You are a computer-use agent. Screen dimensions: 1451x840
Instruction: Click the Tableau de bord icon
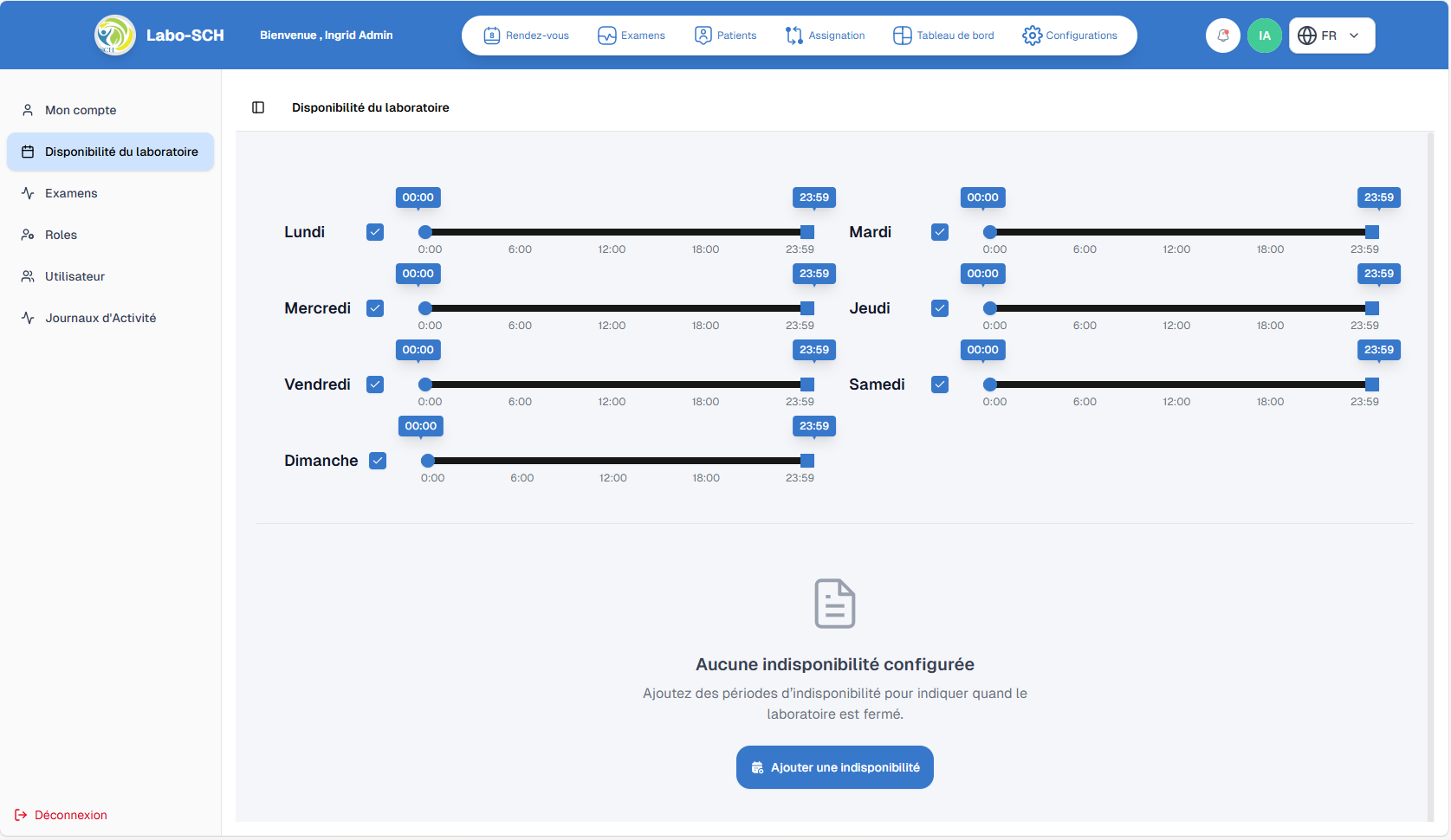902,36
